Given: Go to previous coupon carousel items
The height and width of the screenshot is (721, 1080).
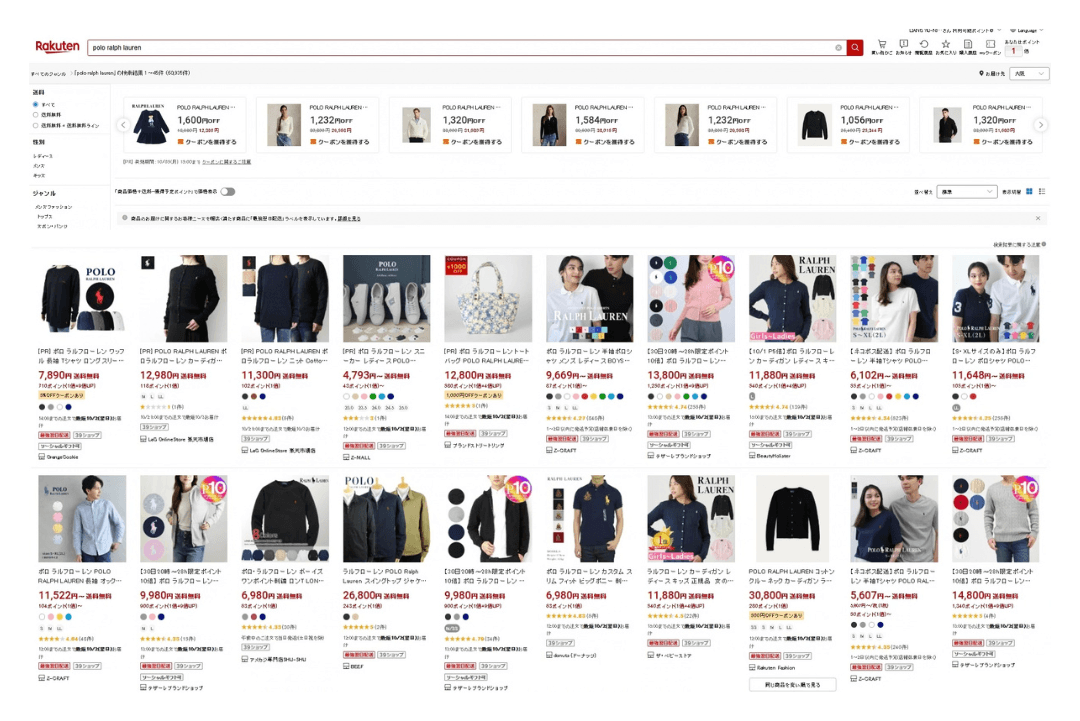Looking at the screenshot, I should 123,125.
